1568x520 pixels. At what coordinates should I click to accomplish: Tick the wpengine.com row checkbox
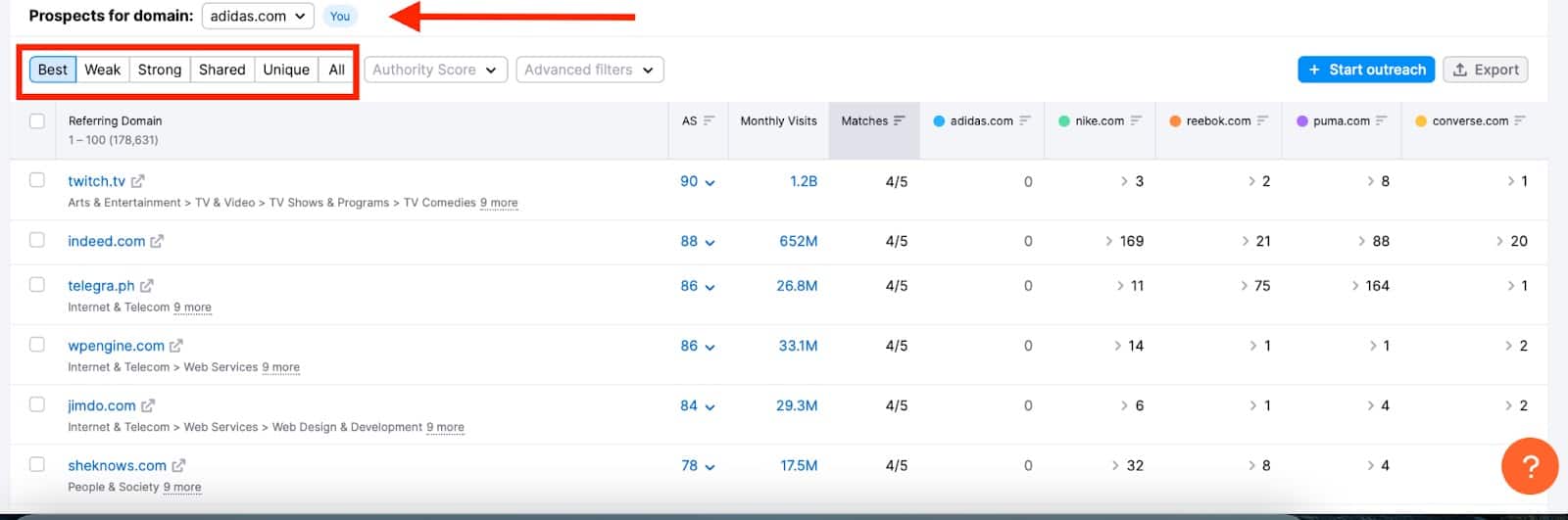pyautogui.click(x=37, y=345)
